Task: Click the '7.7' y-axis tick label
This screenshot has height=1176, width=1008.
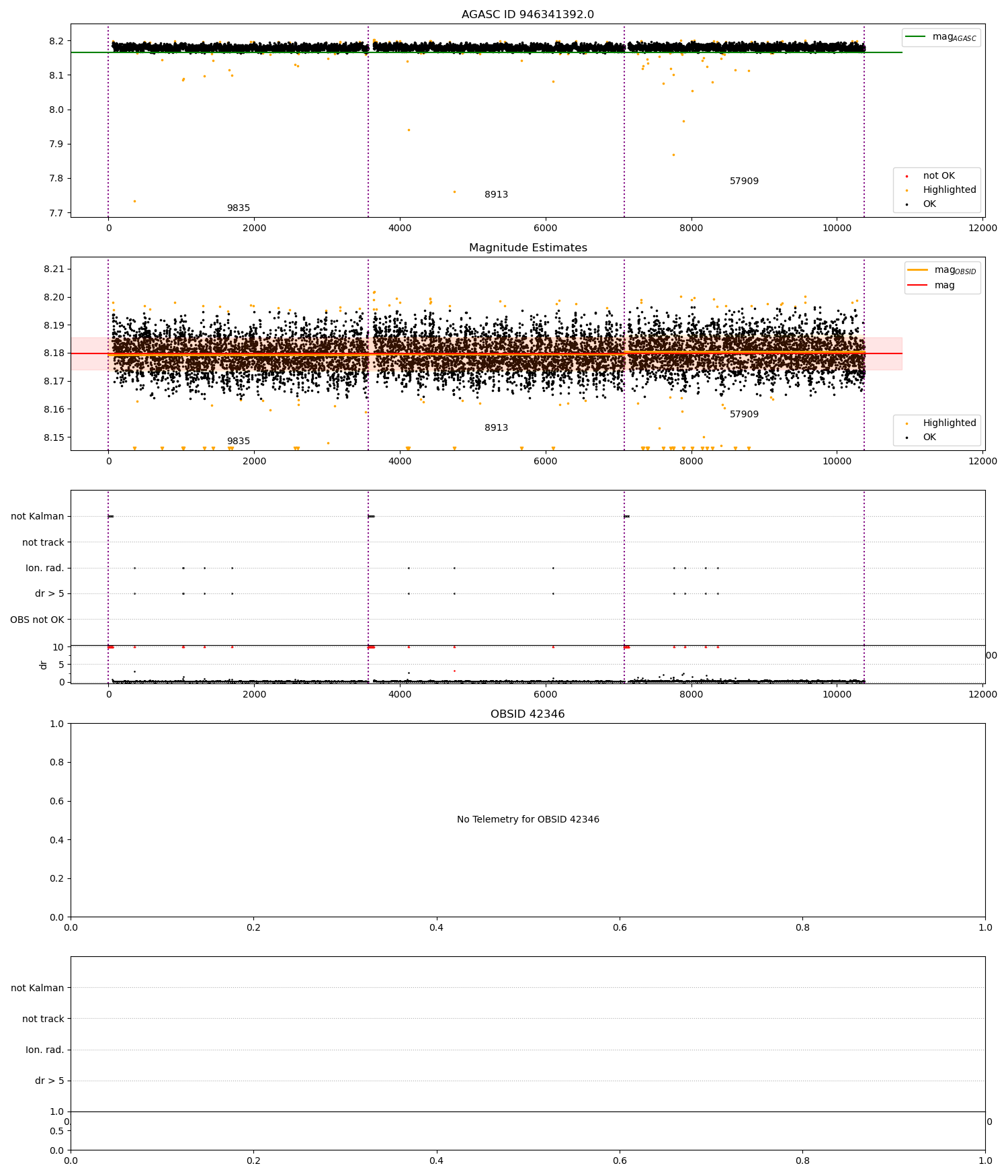Action: 56,213
